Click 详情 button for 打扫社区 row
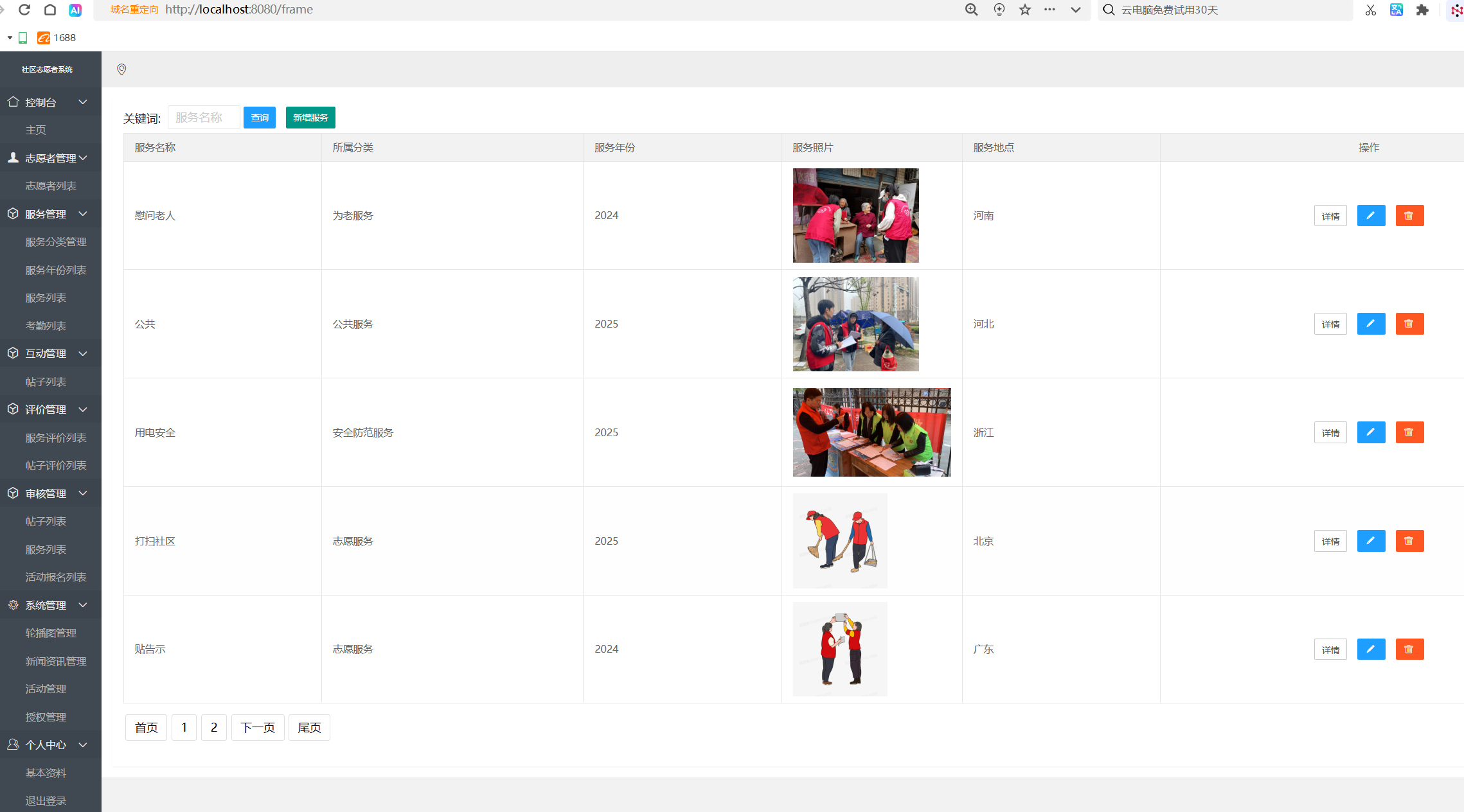The width and height of the screenshot is (1464, 812). 1330,542
